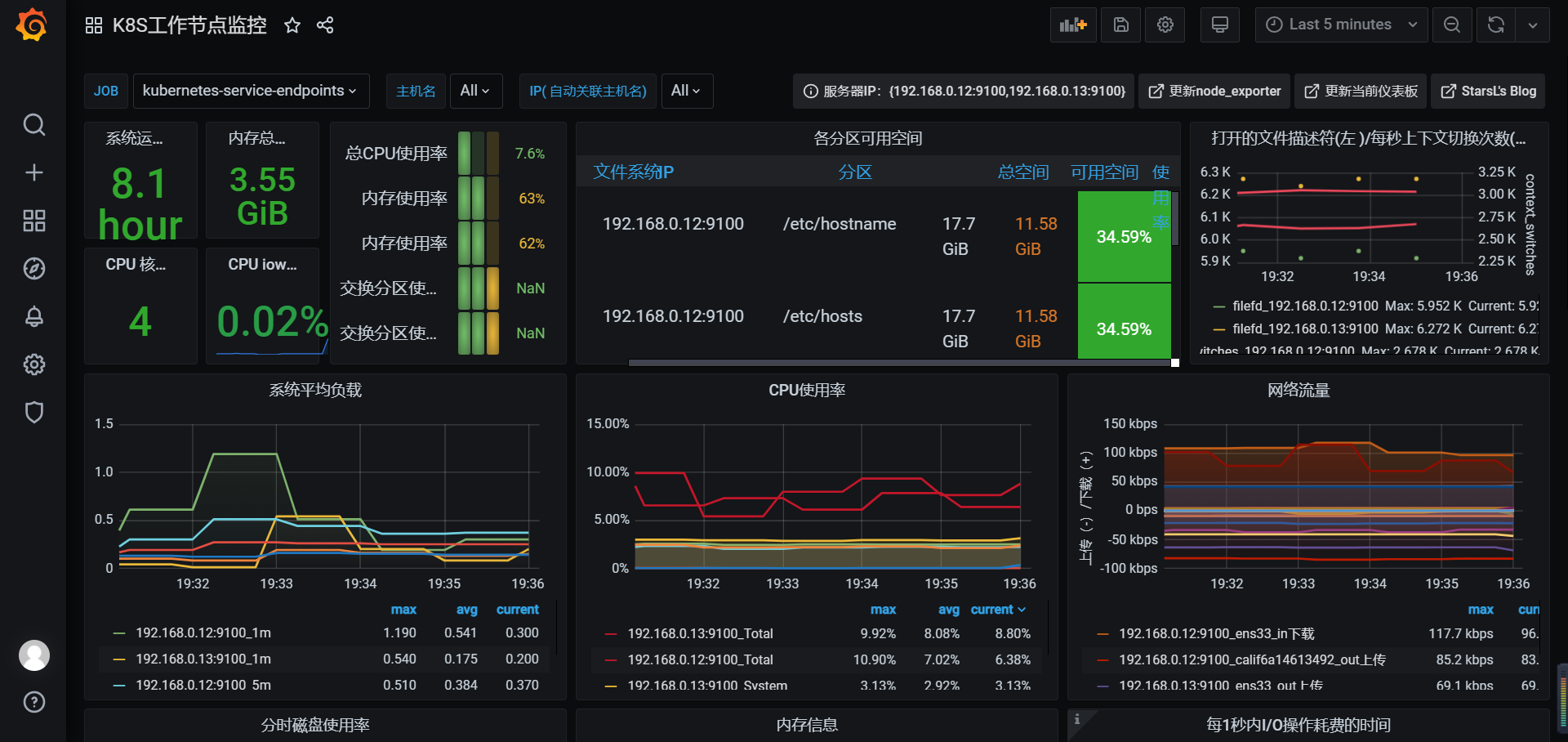Open the kubernetes-service-endpoints JOB dropdown

click(250, 91)
